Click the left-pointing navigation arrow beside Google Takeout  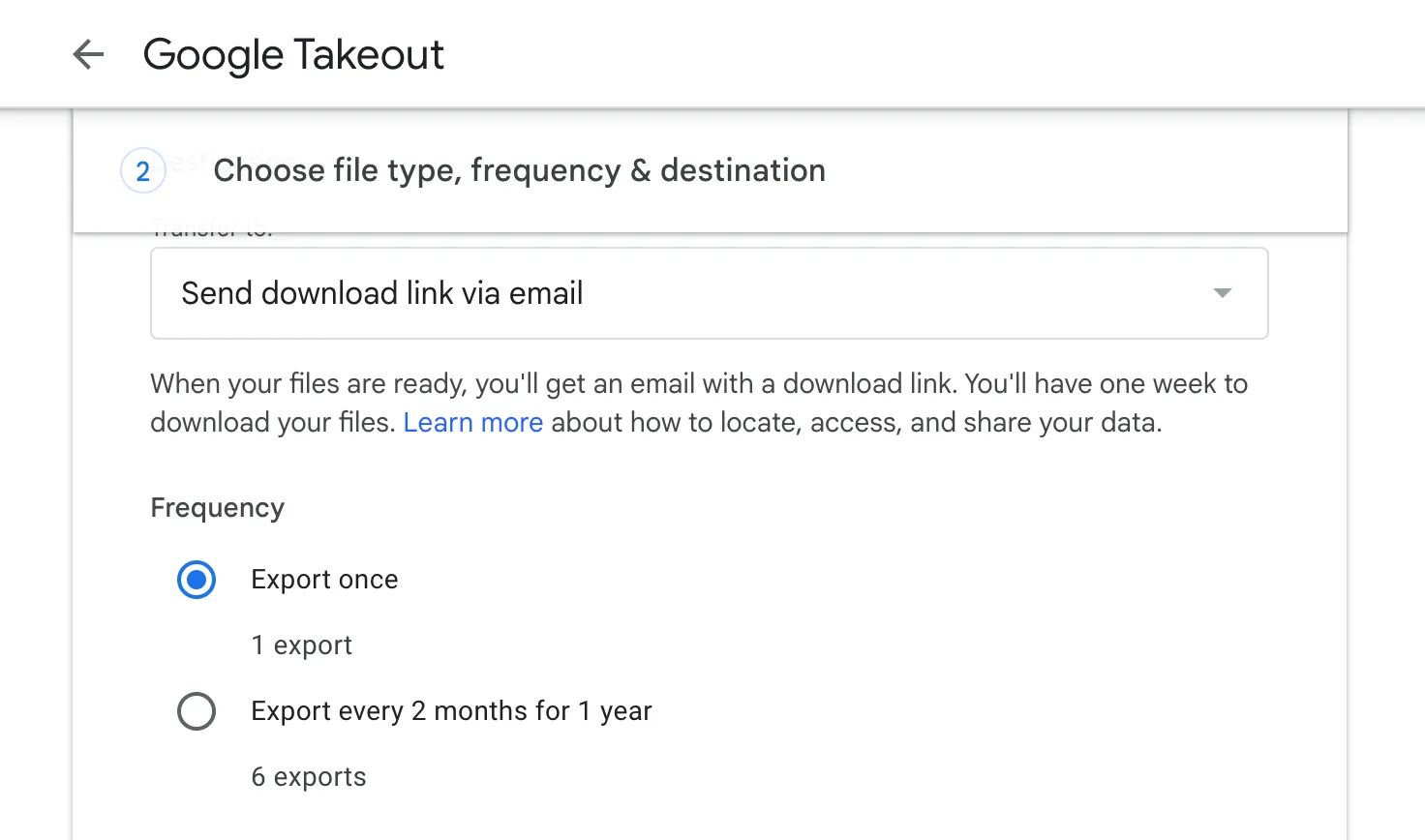88,55
